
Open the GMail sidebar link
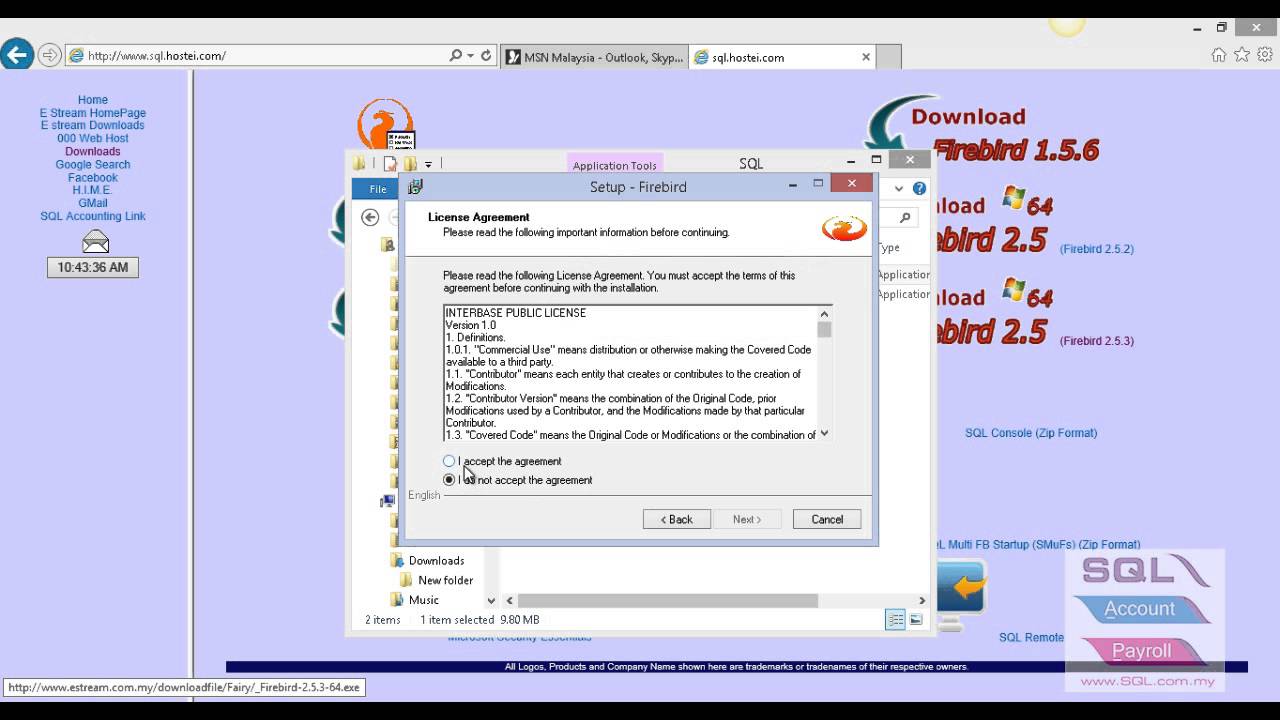(93, 203)
